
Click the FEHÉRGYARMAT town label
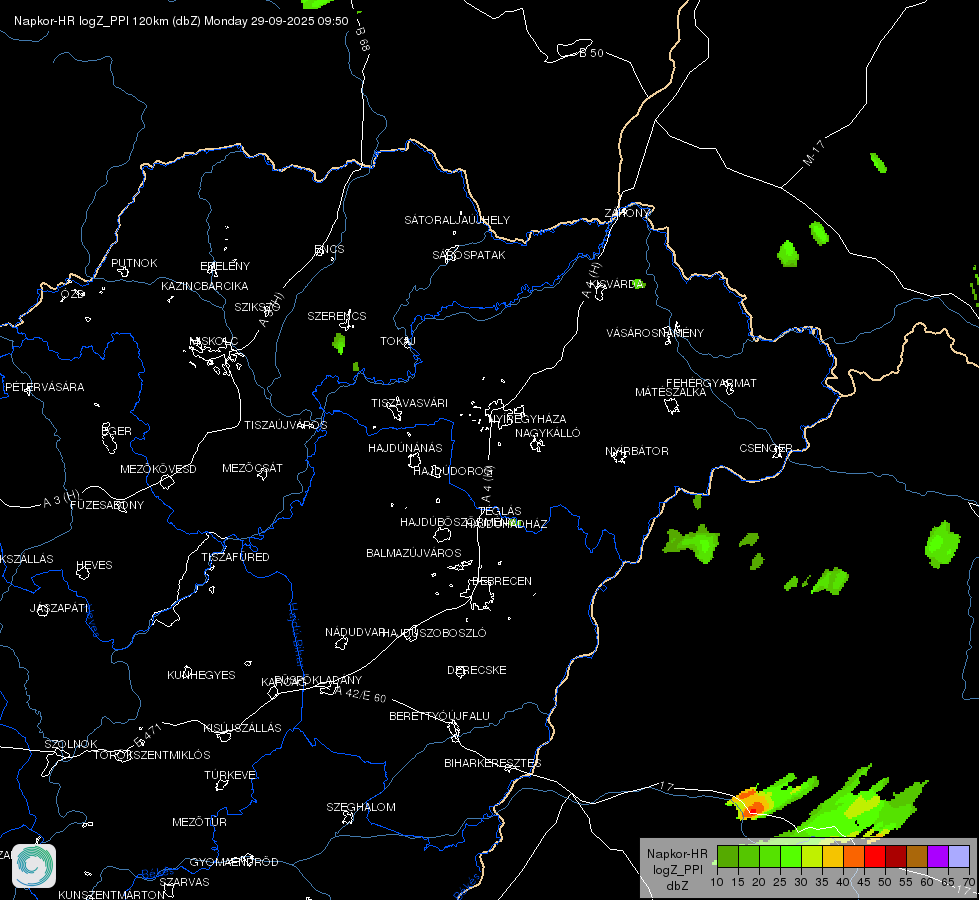(711, 383)
